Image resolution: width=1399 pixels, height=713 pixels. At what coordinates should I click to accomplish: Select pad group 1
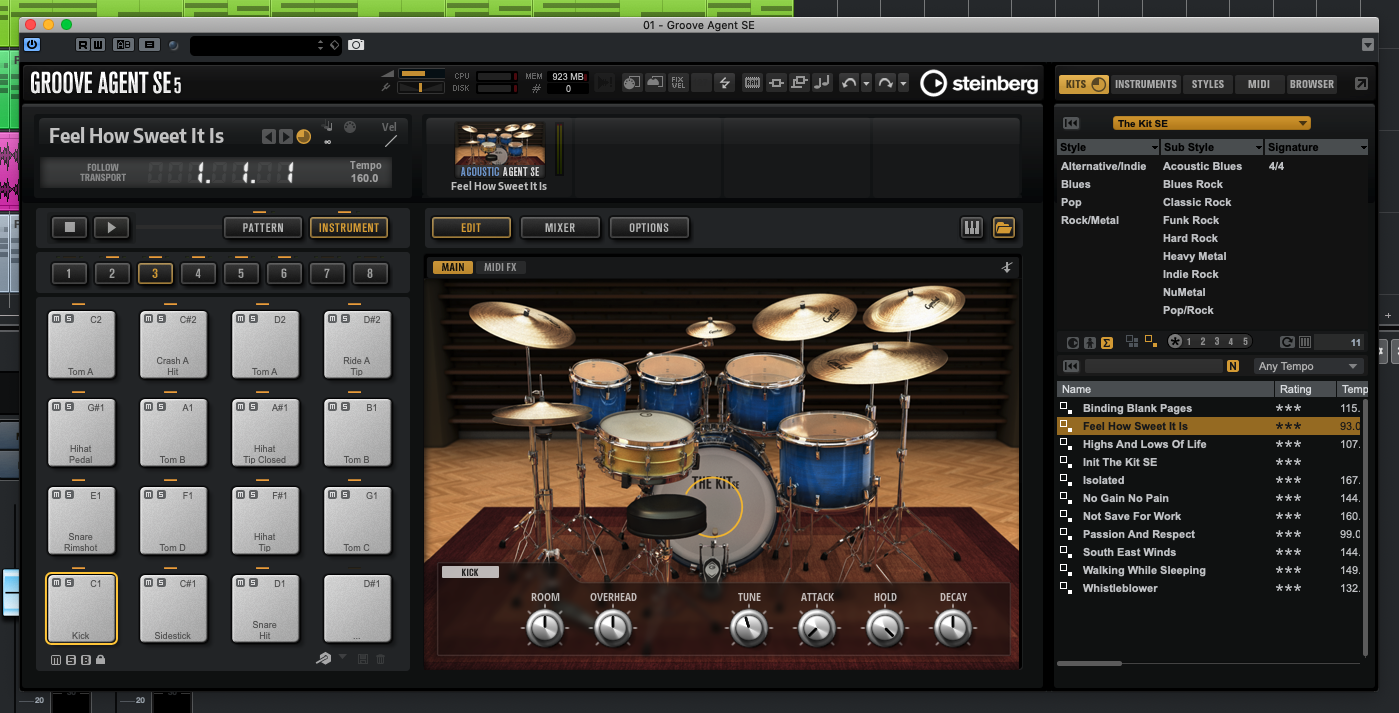click(69, 273)
